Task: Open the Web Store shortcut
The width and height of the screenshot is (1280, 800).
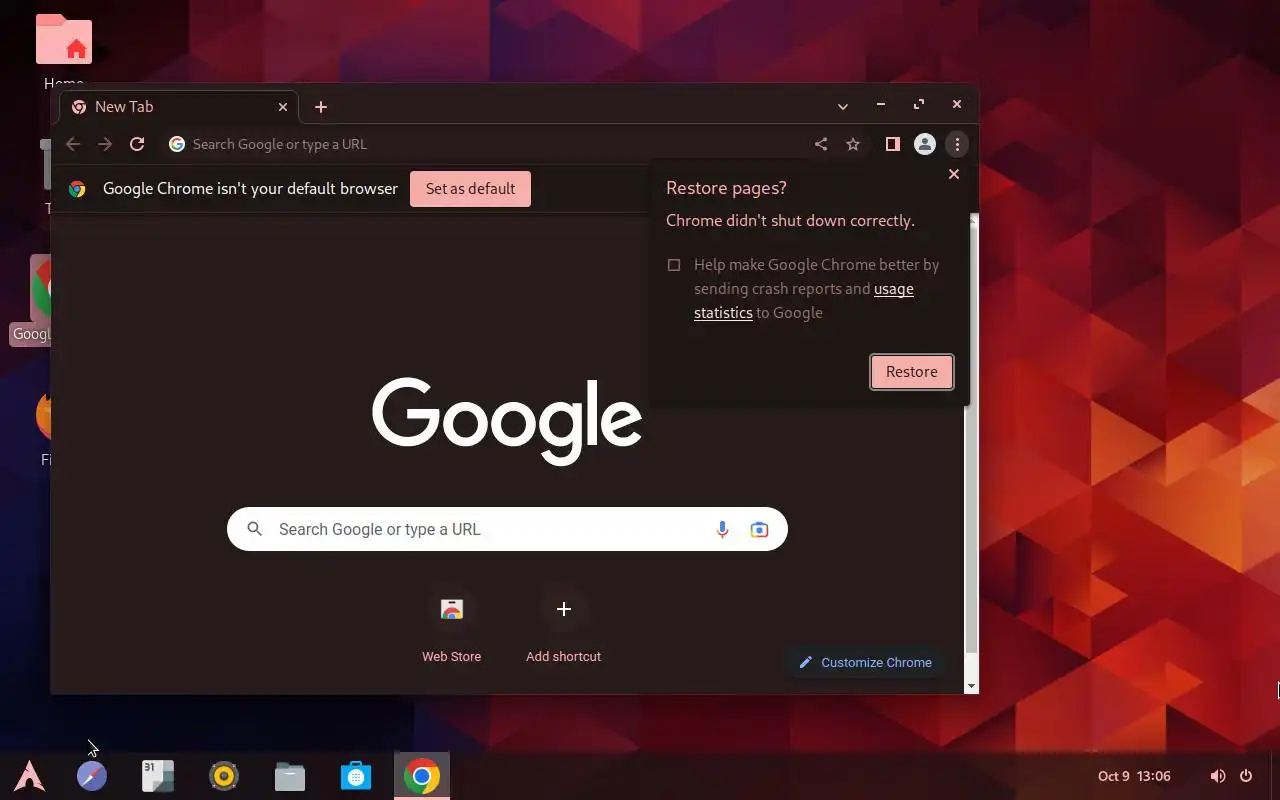Action: click(x=452, y=626)
